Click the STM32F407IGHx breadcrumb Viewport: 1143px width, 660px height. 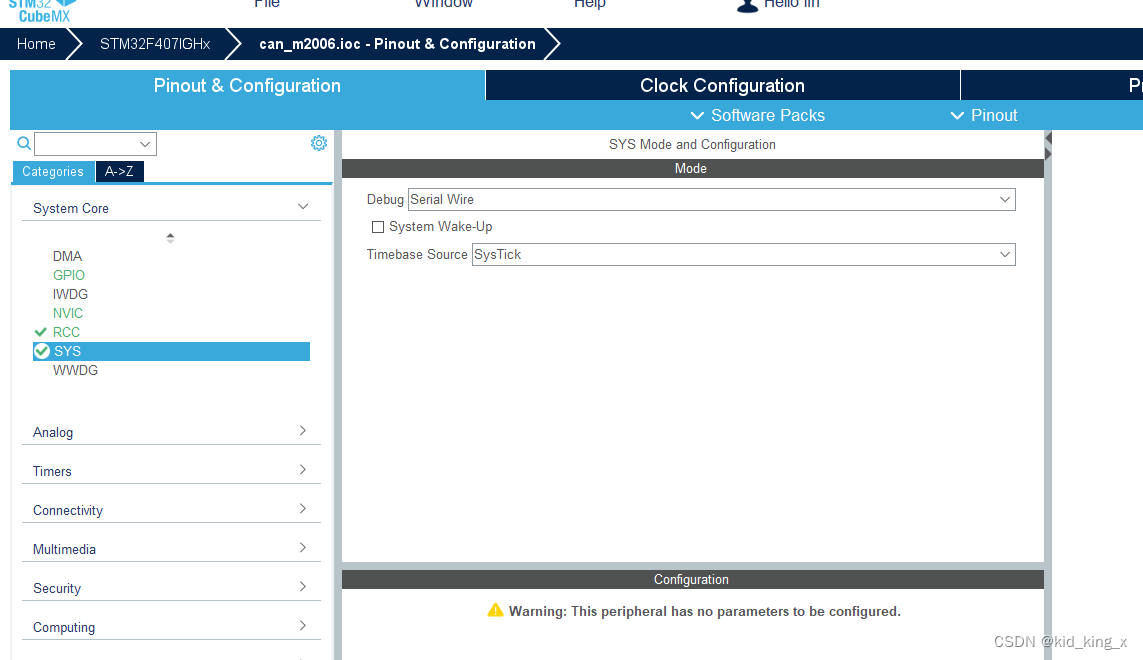155,44
